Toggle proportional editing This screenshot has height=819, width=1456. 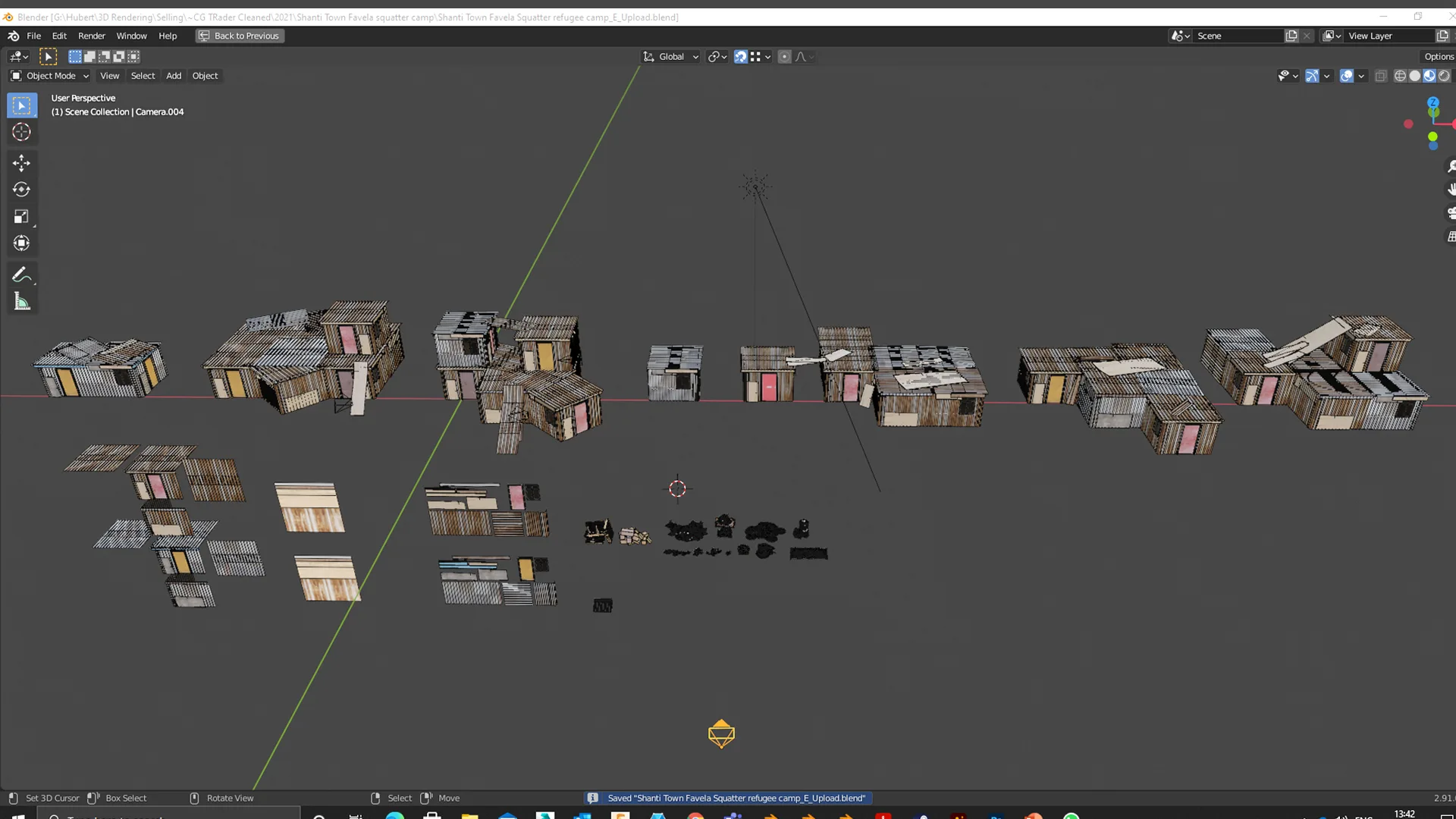click(x=785, y=57)
